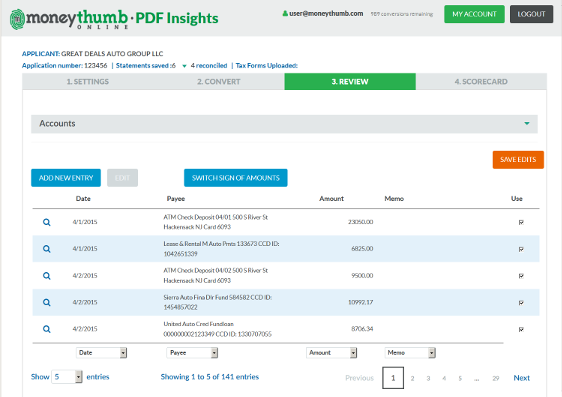Open magnifier for United Auto Cred row
Image resolution: width=562 pixels, height=397 pixels.
tap(47, 329)
